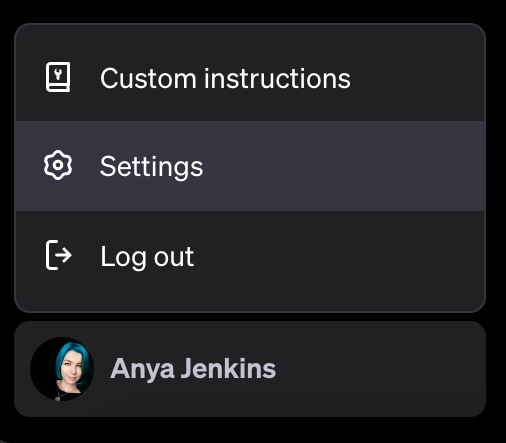Click the "Settings" text label
This screenshot has width=506, height=443.
coord(151,167)
